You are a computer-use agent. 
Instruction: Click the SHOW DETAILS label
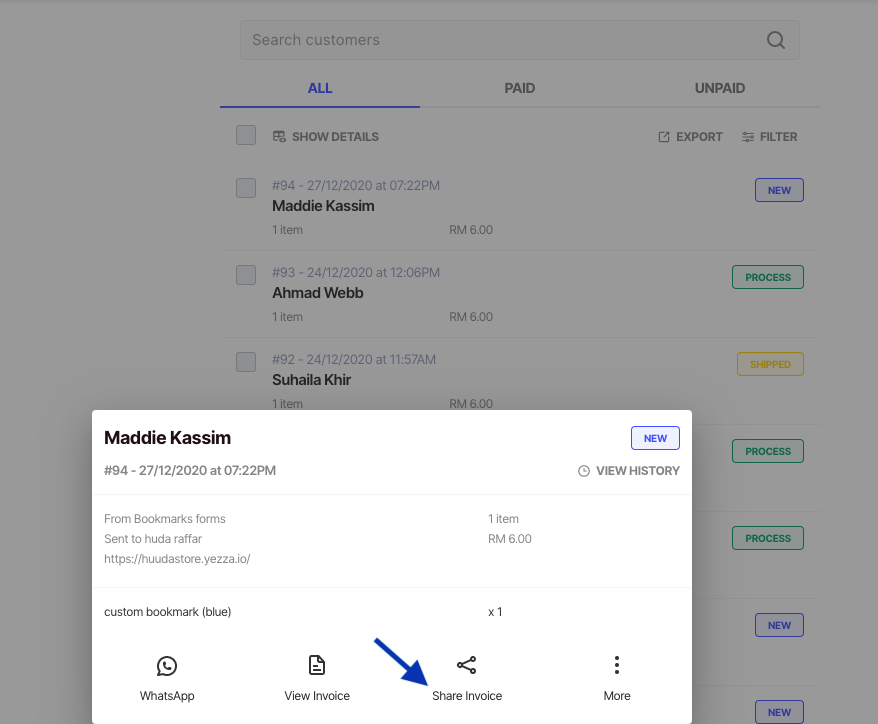335,137
